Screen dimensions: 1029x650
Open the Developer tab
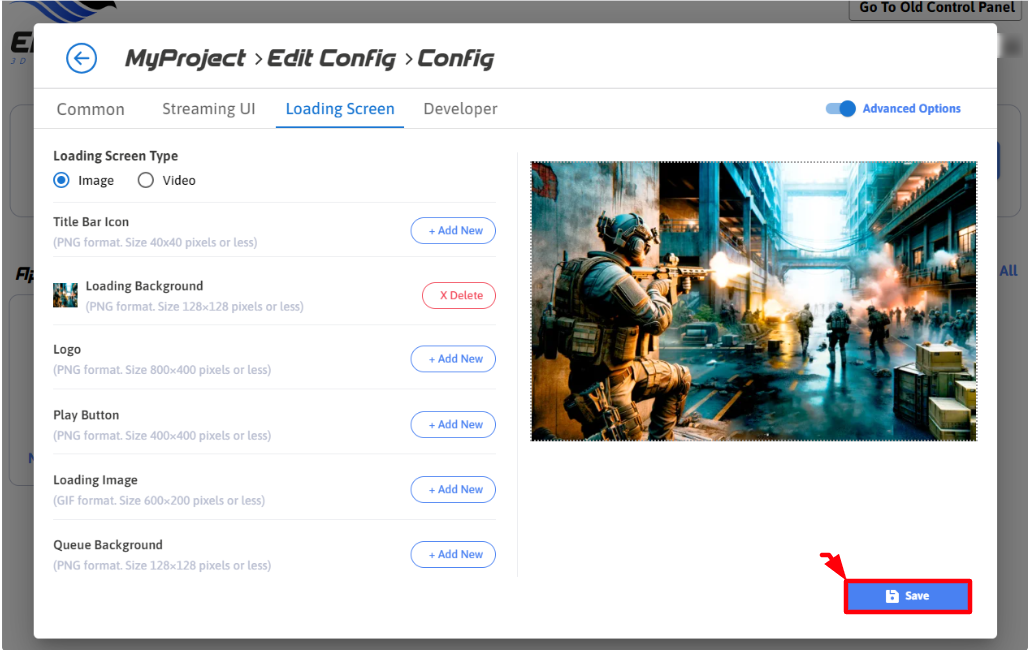(x=460, y=109)
